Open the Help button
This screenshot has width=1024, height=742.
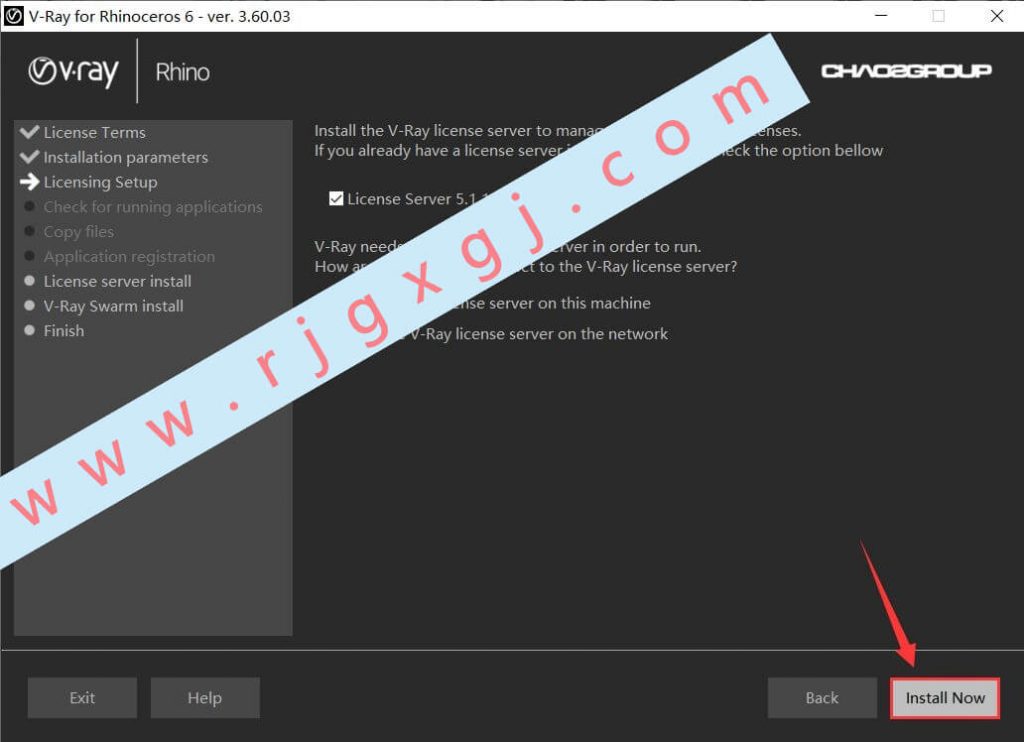coord(205,698)
